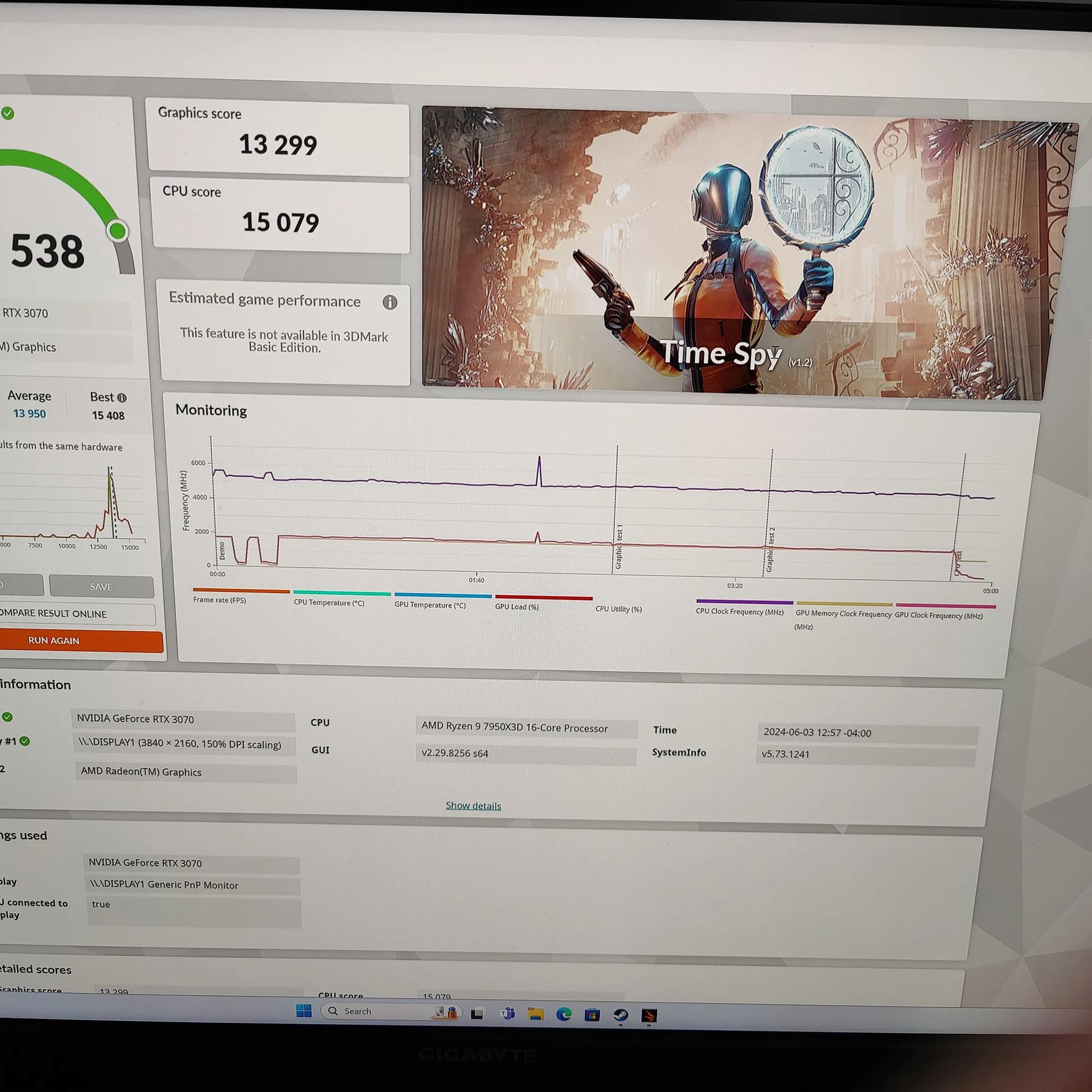Screen dimensions: 1092x1092
Task: Click the green dot on score gauge
Action: pos(117,230)
